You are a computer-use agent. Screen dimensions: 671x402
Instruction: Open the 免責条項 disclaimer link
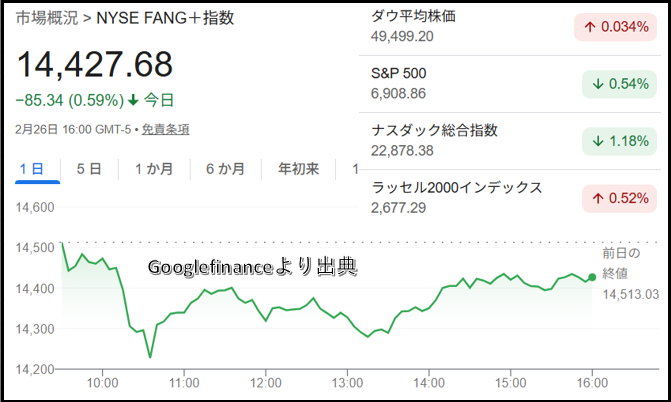tap(165, 129)
